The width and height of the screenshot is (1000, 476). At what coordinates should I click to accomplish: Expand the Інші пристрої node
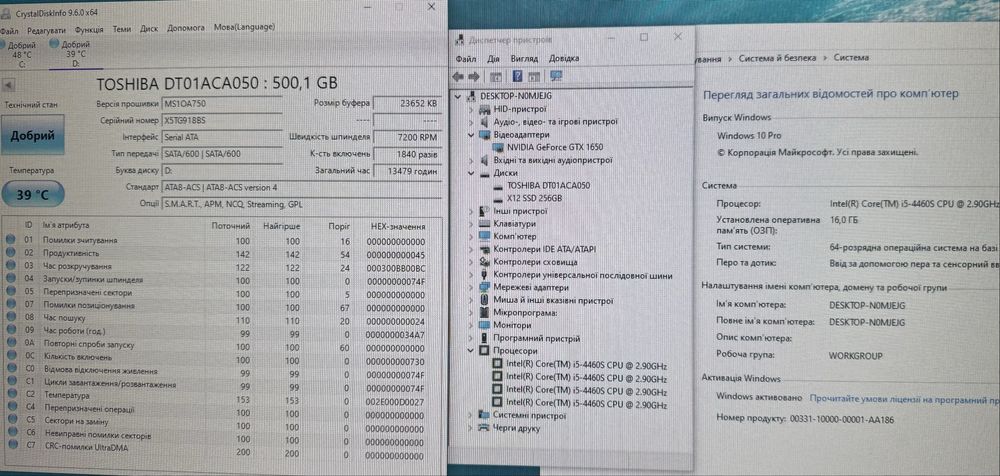pyautogui.click(x=471, y=211)
